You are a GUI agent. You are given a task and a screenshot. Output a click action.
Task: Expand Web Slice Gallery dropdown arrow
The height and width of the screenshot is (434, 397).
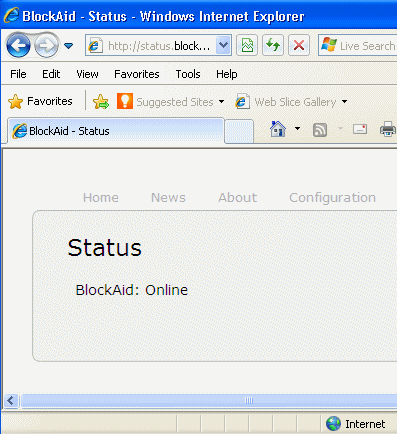pos(345,101)
